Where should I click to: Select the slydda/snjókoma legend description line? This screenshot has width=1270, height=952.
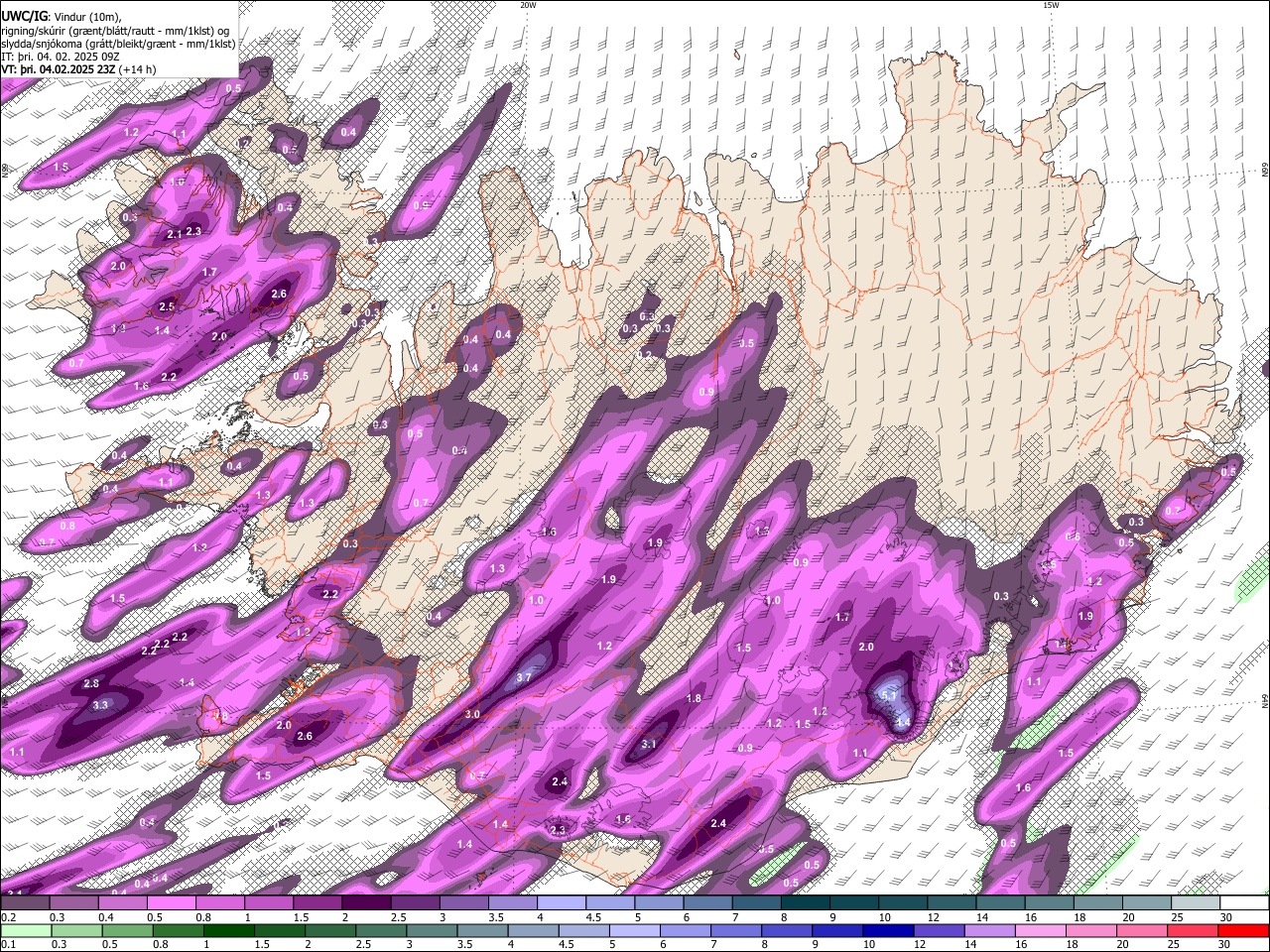118,44
